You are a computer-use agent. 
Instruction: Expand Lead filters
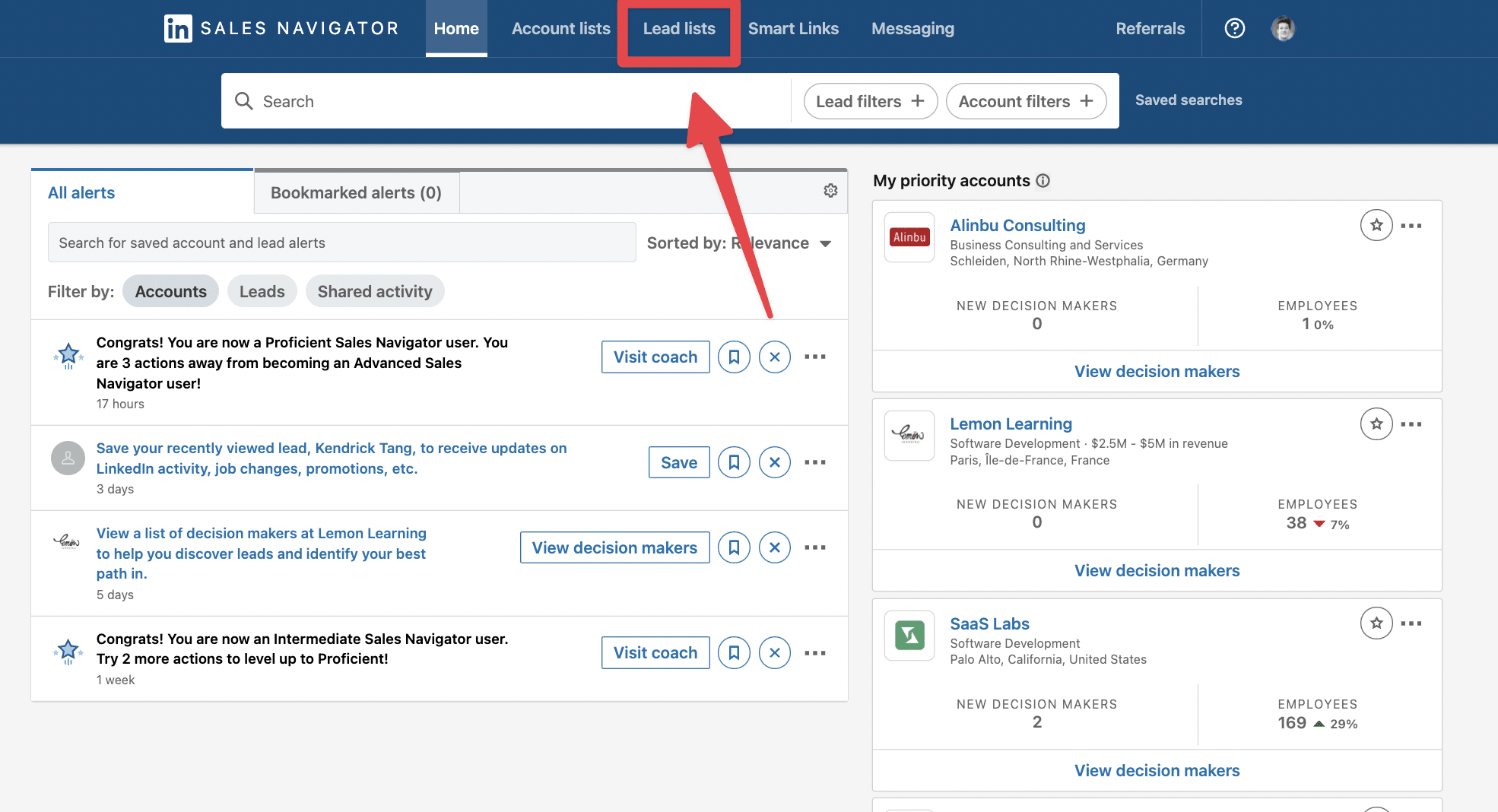click(x=870, y=101)
